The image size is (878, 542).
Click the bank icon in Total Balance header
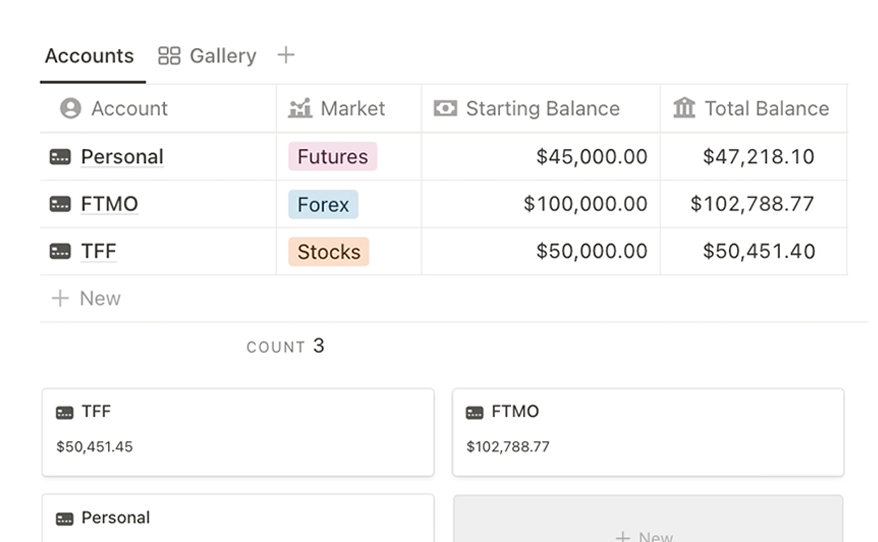[684, 108]
